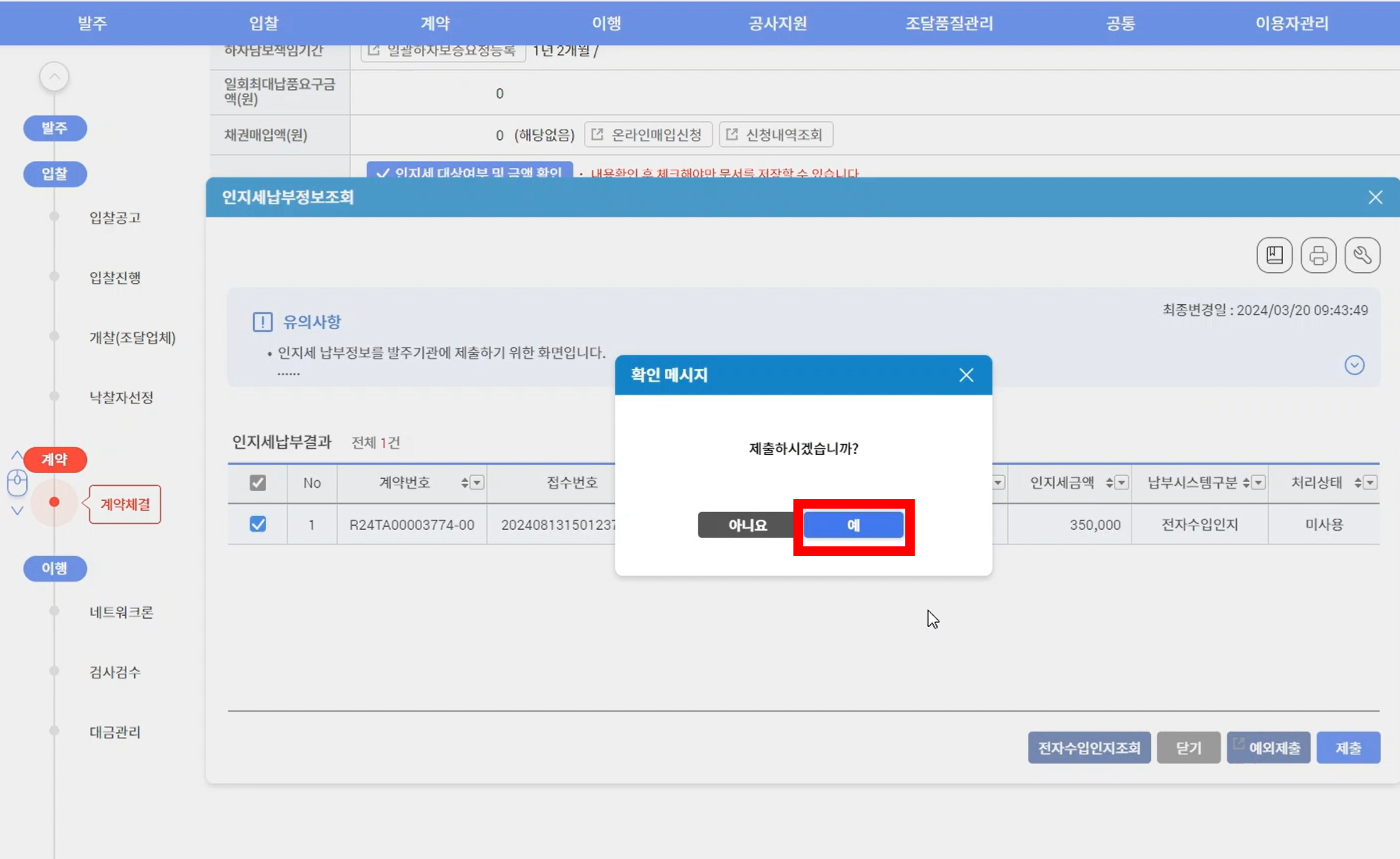
Task: Toggle checkbox for row R24TA00003774-00
Action: (257, 524)
